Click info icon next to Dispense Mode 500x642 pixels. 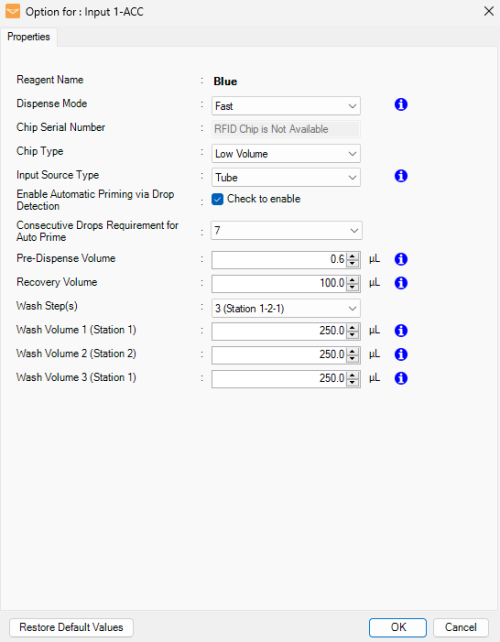click(401, 105)
